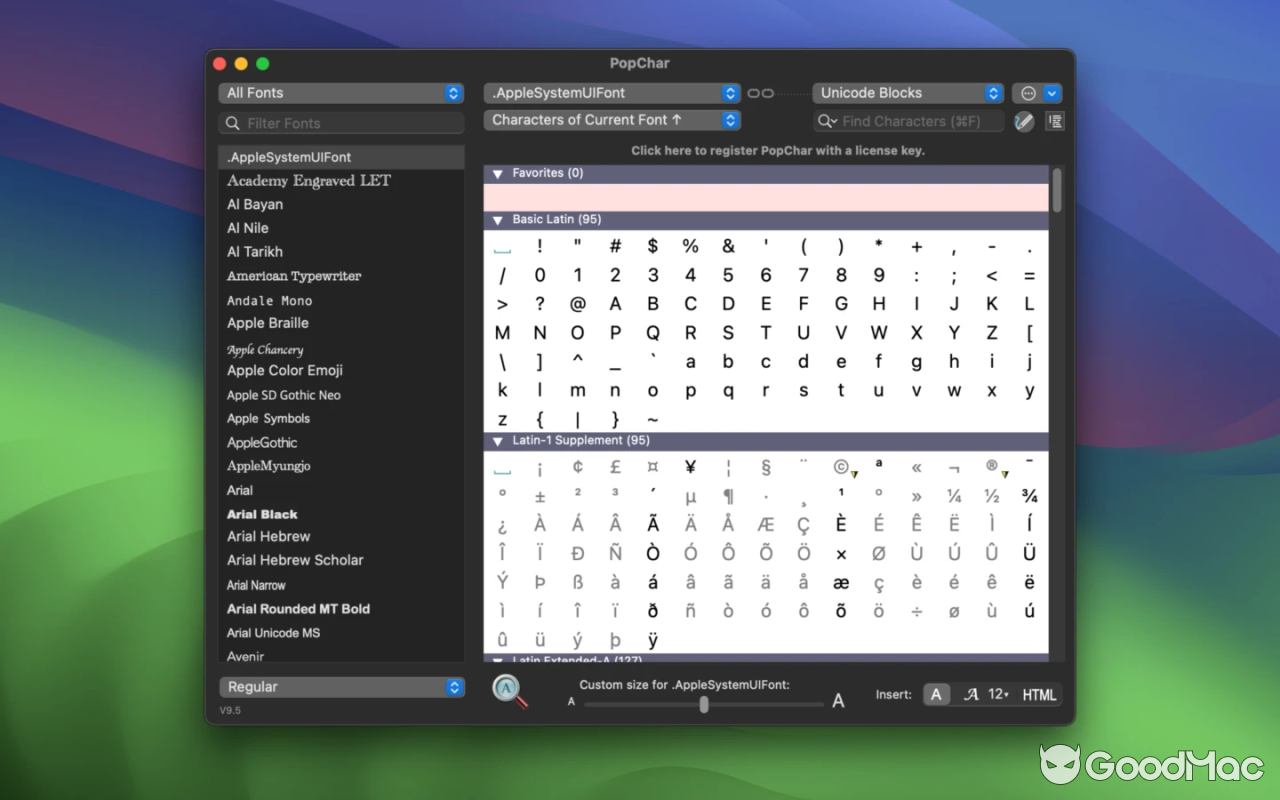Image resolution: width=1280 pixels, height=800 pixels.
Task: Collapse the Basic Latin section
Action: (497, 219)
